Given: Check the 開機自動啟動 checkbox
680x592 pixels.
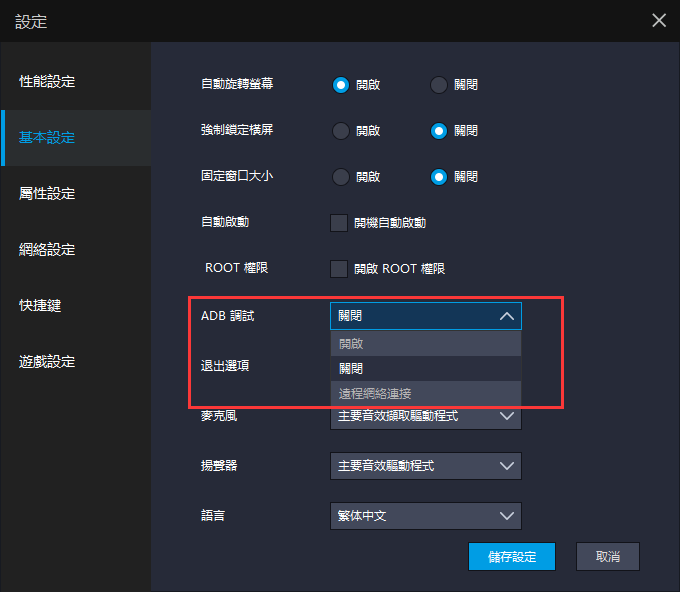Looking at the screenshot, I should point(339,223).
